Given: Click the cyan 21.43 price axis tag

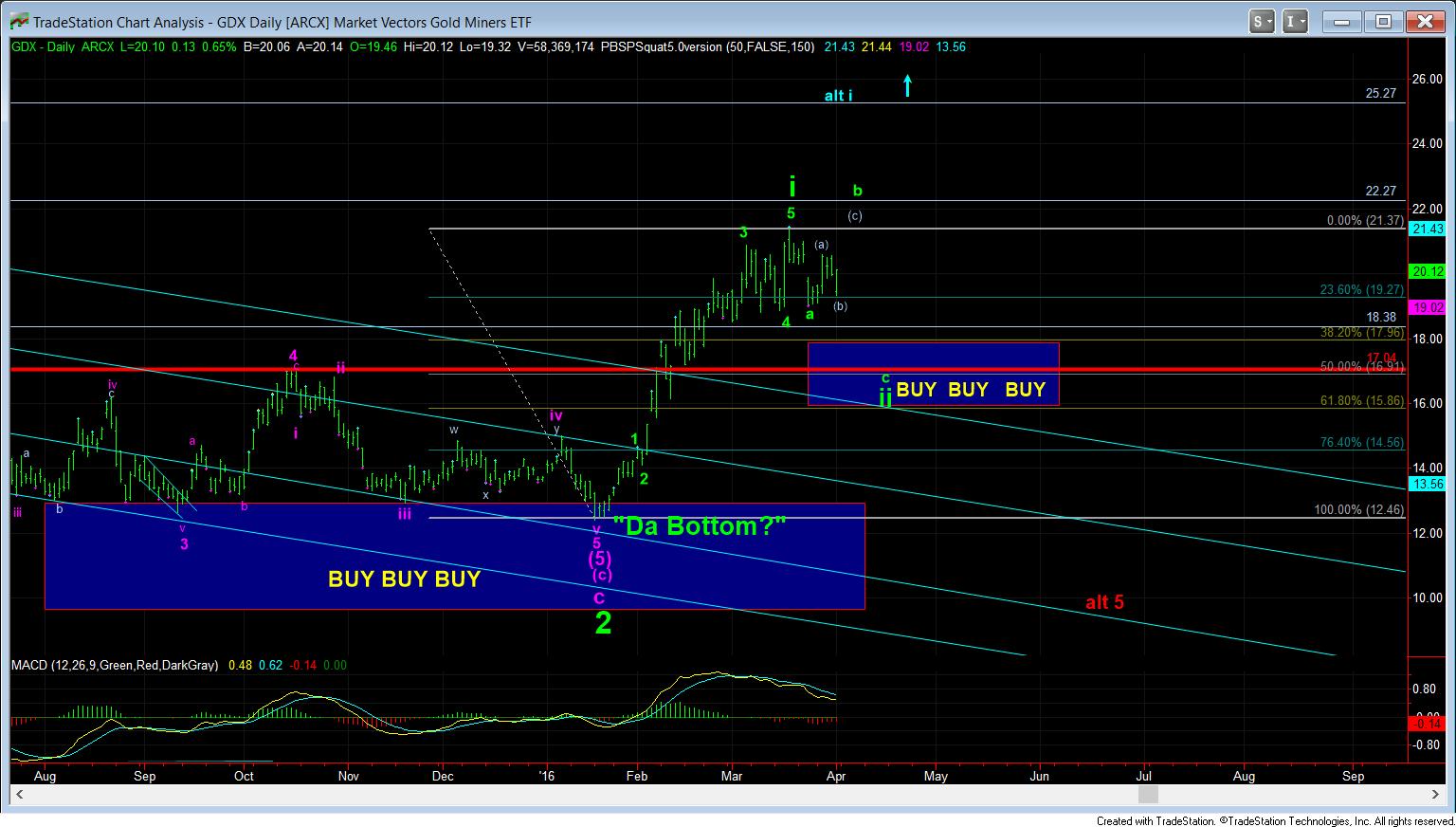Looking at the screenshot, I should [x=1428, y=229].
